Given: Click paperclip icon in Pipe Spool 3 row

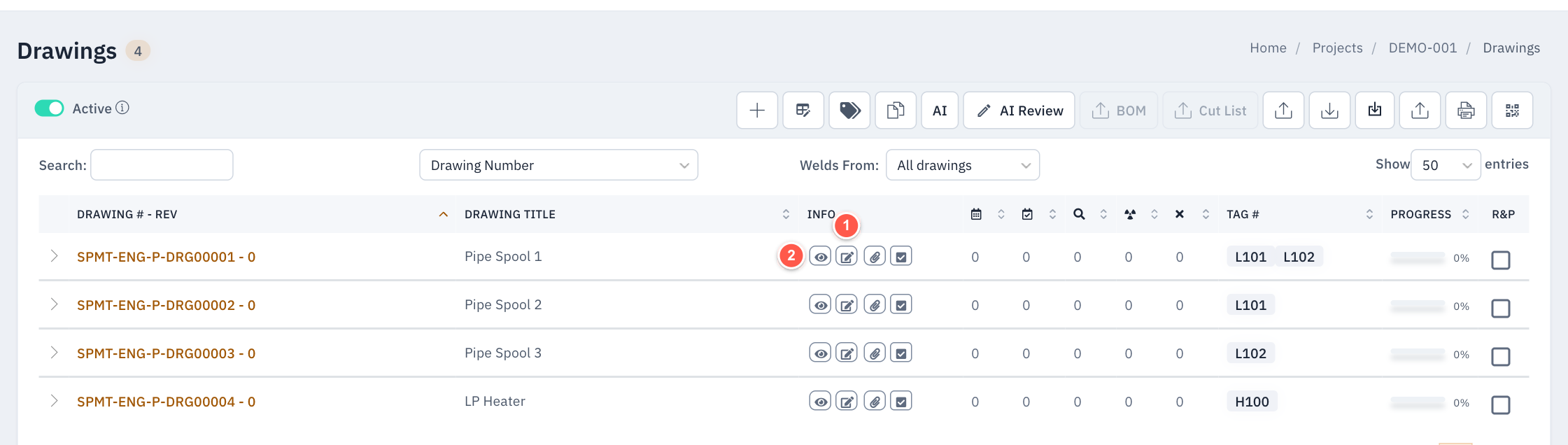Looking at the screenshot, I should coord(875,353).
